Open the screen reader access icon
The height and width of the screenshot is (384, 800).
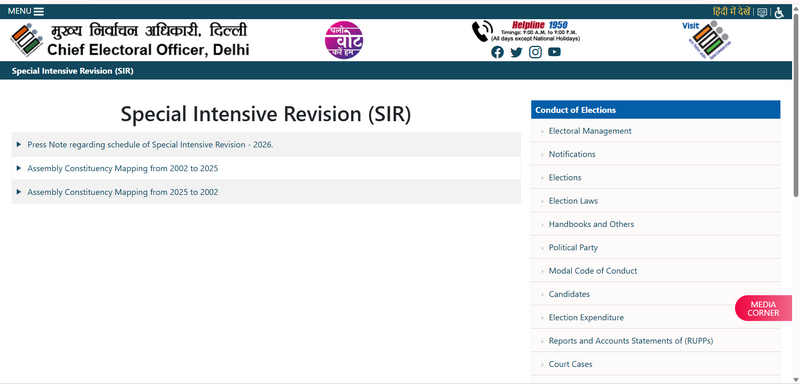[762, 12]
